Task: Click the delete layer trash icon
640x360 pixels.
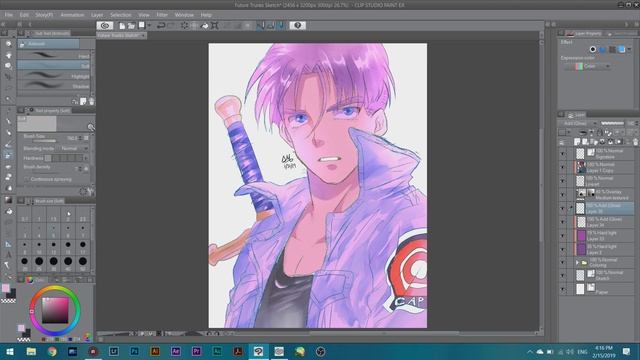Action: point(636,142)
